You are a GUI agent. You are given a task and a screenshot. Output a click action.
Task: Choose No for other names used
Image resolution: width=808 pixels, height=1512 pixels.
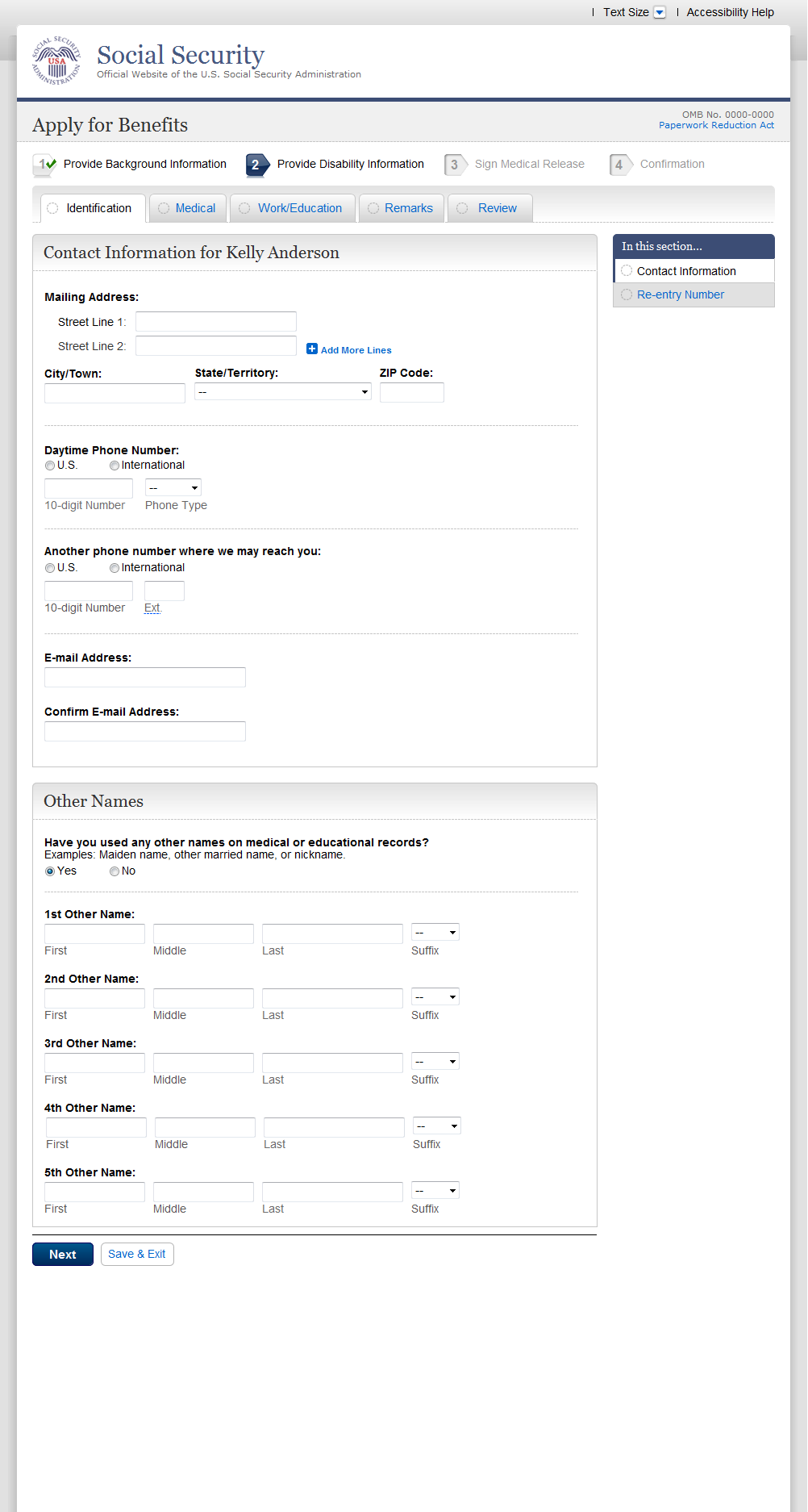click(x=115, y=871)
